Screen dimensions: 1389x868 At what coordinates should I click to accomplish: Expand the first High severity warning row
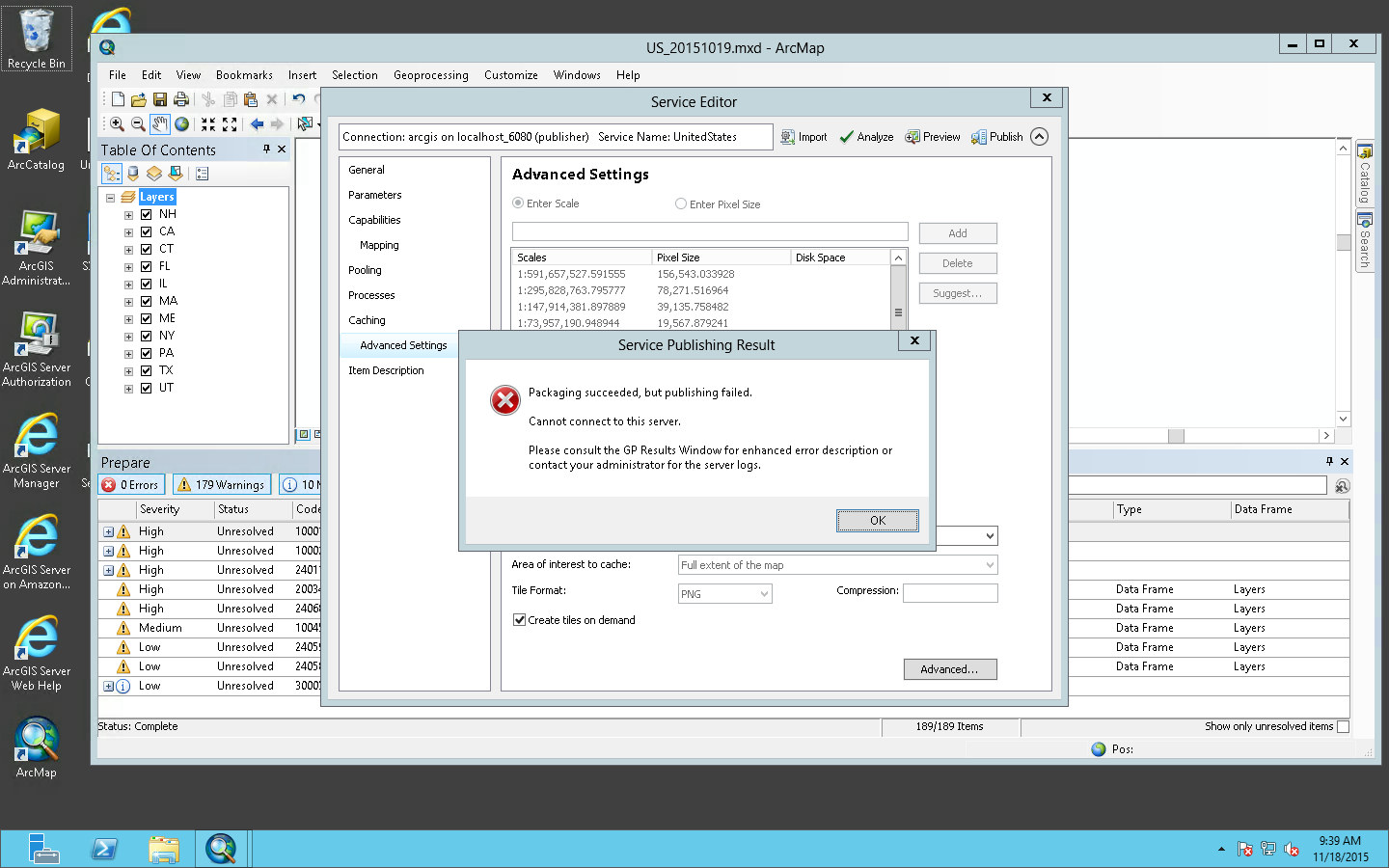108,531
